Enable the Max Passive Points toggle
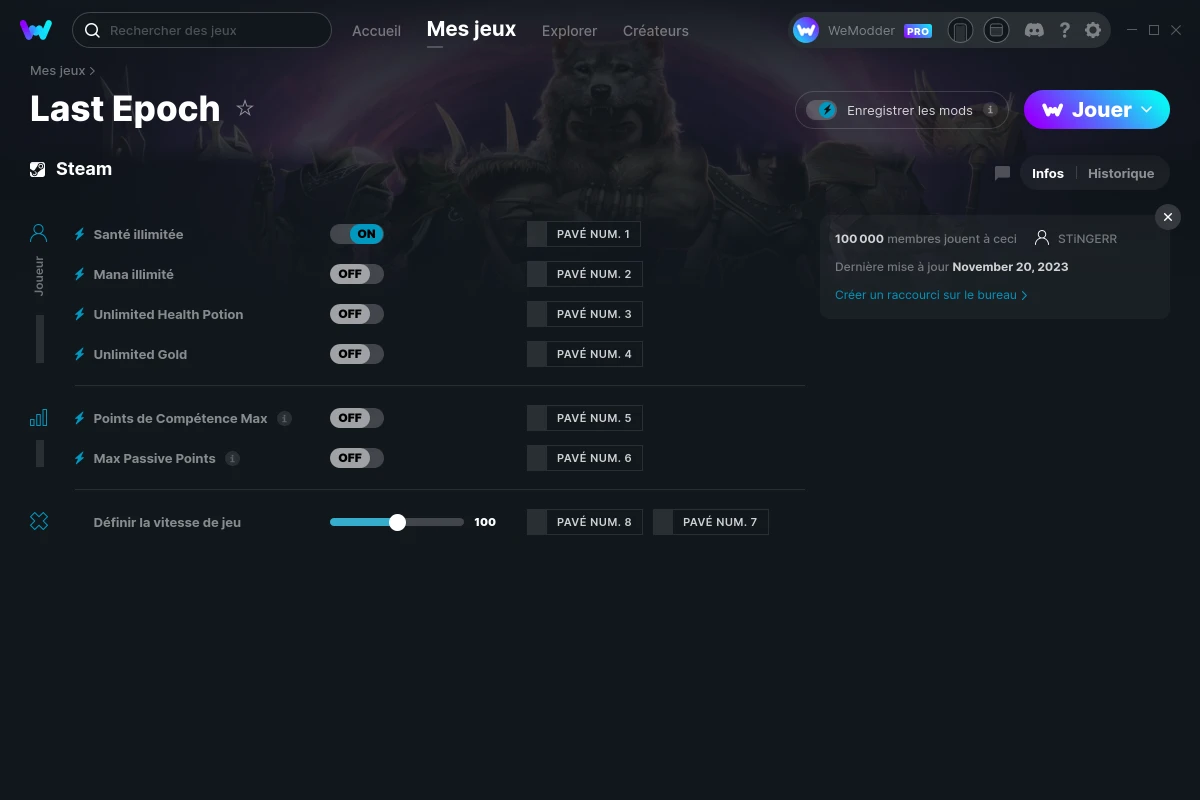The height and width of the screenshot is (800, 1200). 357,458
